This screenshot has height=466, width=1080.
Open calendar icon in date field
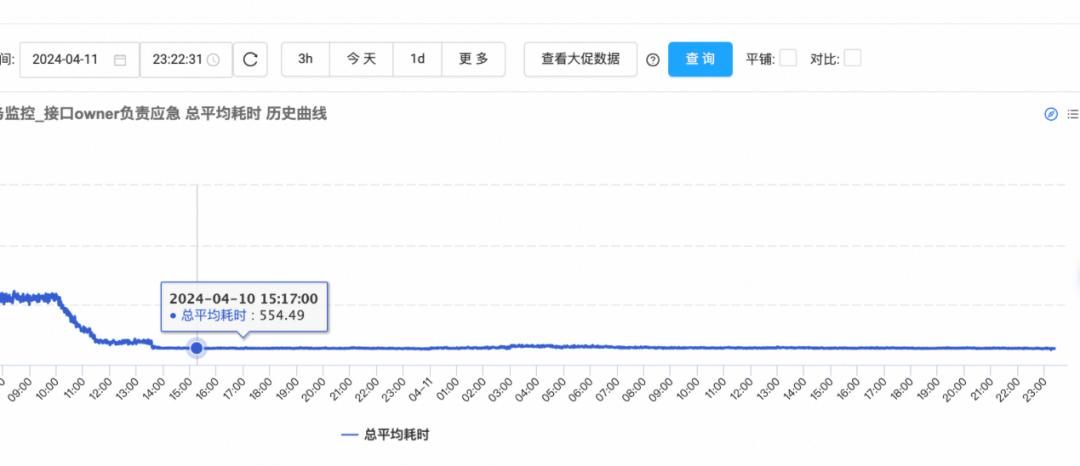click(x=120, y=60)
